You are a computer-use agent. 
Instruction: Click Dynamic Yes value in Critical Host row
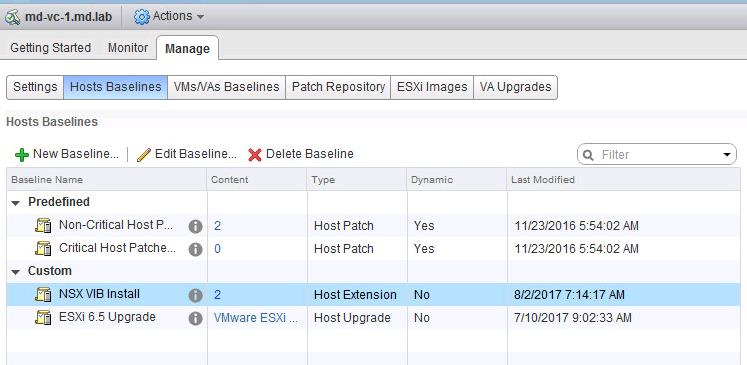(x=424, y=249)
